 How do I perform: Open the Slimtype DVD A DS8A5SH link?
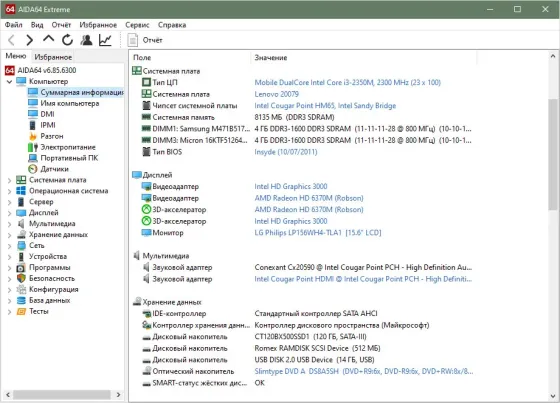[364, 371]
